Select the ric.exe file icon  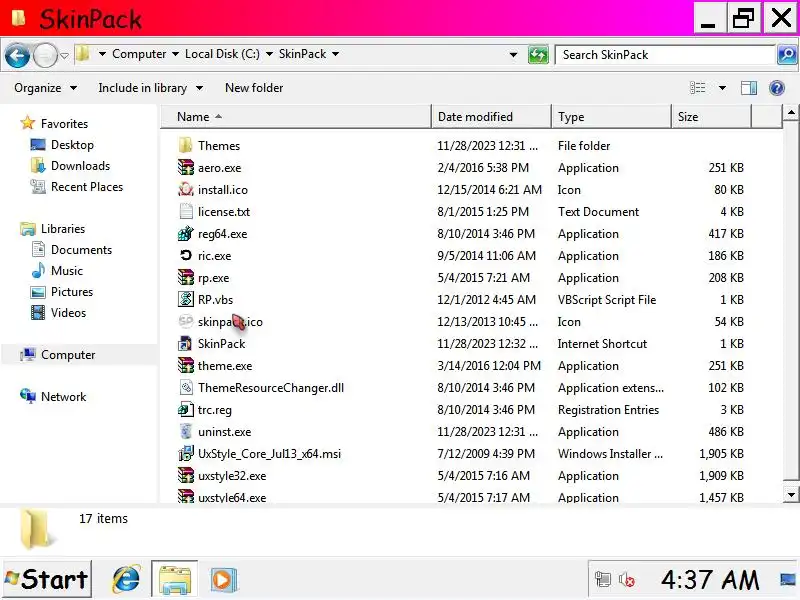click(186, 255)
